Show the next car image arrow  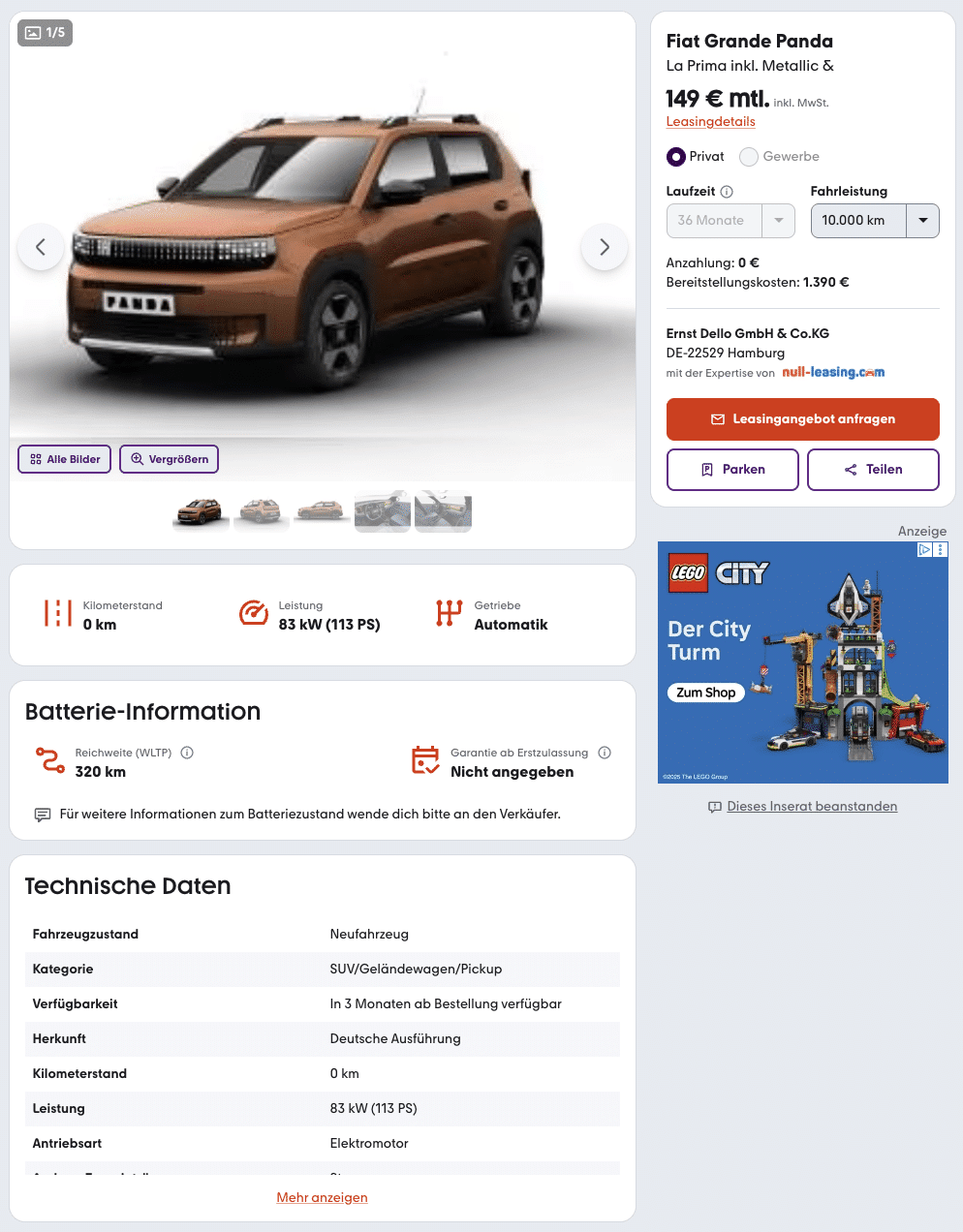click(605, 247)
